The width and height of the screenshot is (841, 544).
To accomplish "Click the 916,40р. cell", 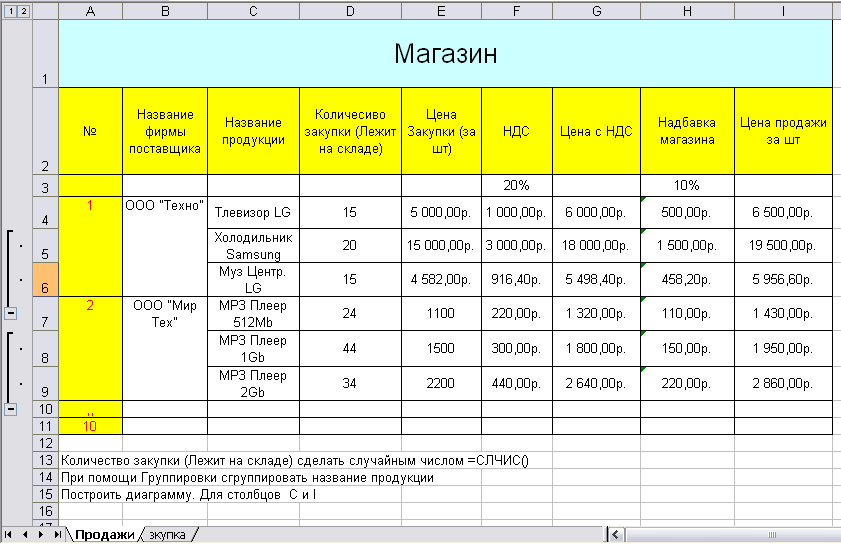I will [x=517, y=280].
